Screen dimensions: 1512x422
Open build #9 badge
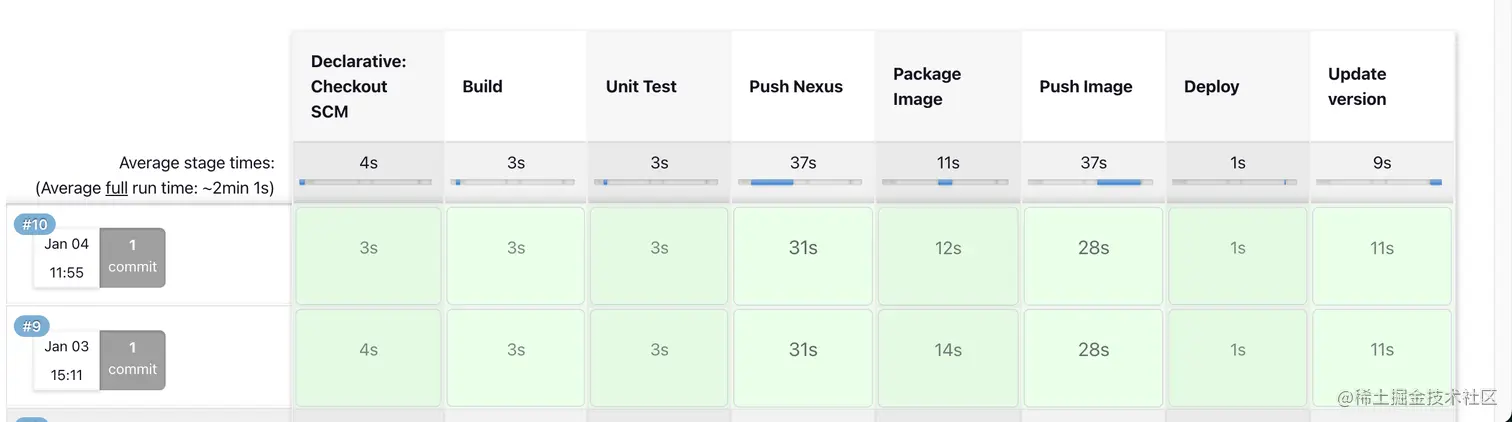[32, 326]
